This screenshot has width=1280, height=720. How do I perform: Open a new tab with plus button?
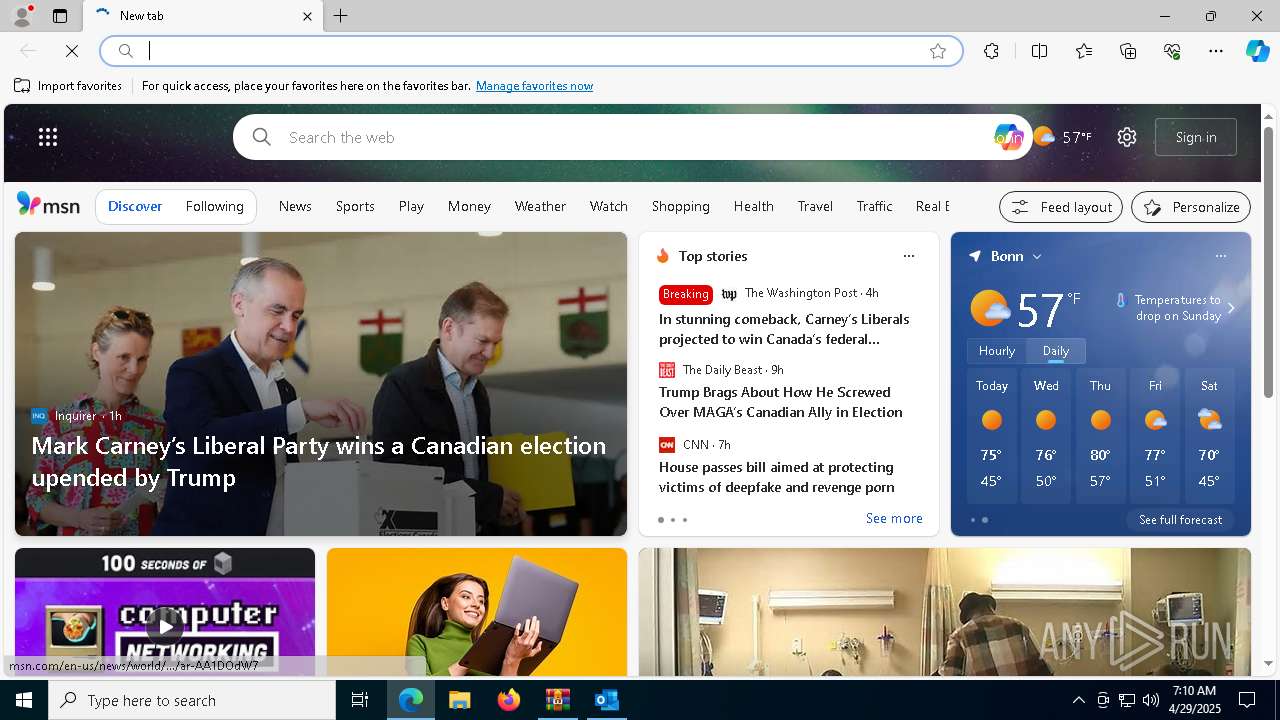point(340,16)
